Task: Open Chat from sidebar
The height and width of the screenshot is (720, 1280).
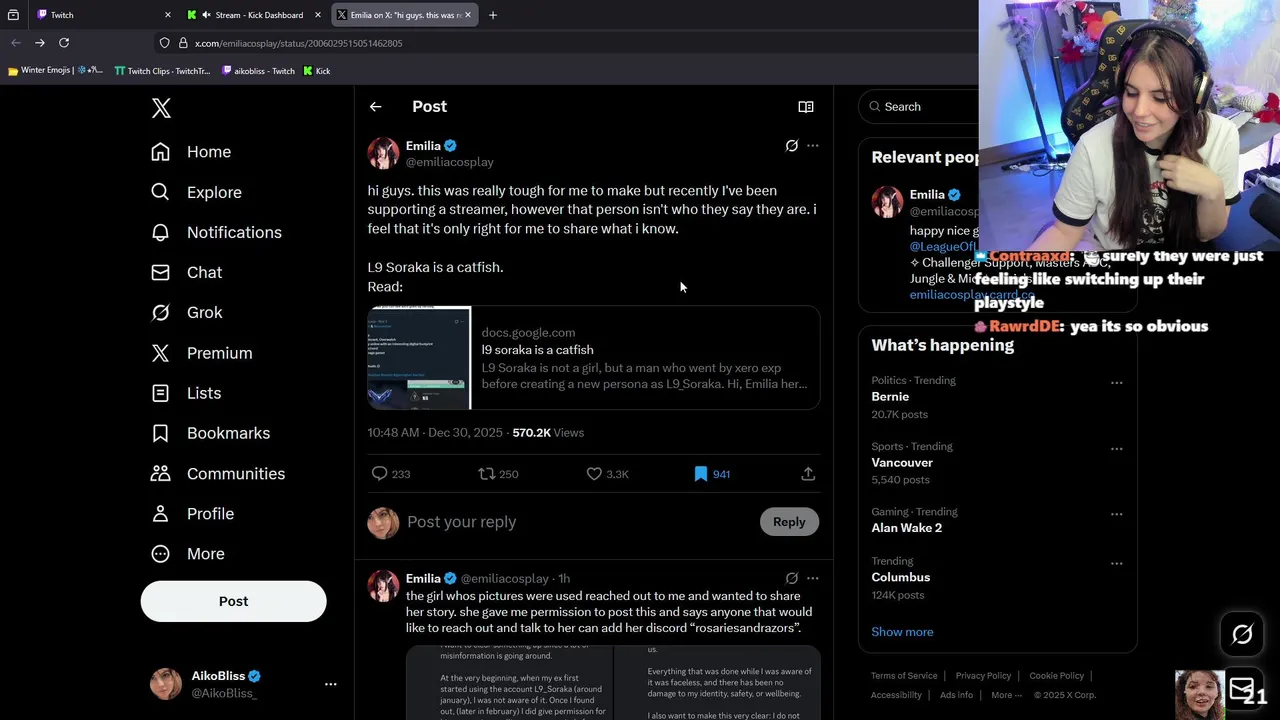Action: point(186,272)
